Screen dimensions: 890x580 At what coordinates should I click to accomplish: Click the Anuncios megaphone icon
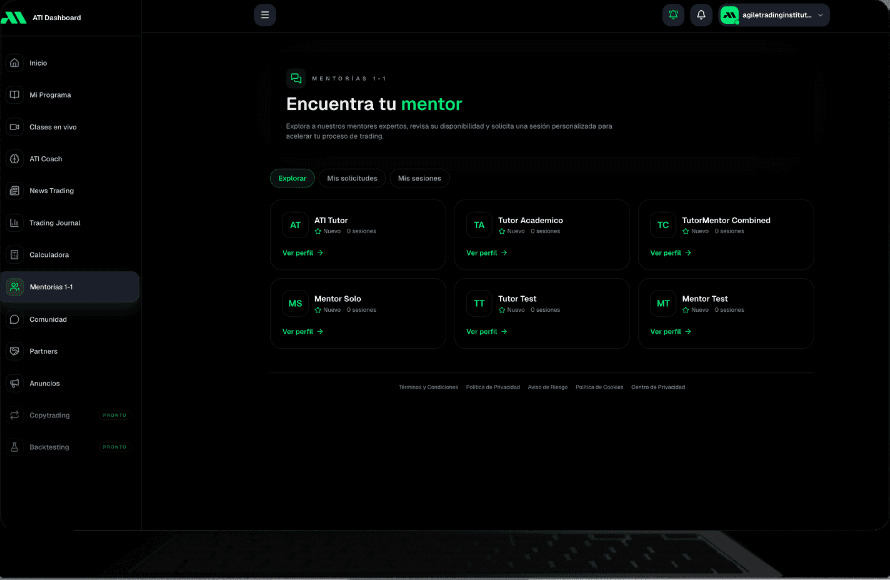coord(15,384)
